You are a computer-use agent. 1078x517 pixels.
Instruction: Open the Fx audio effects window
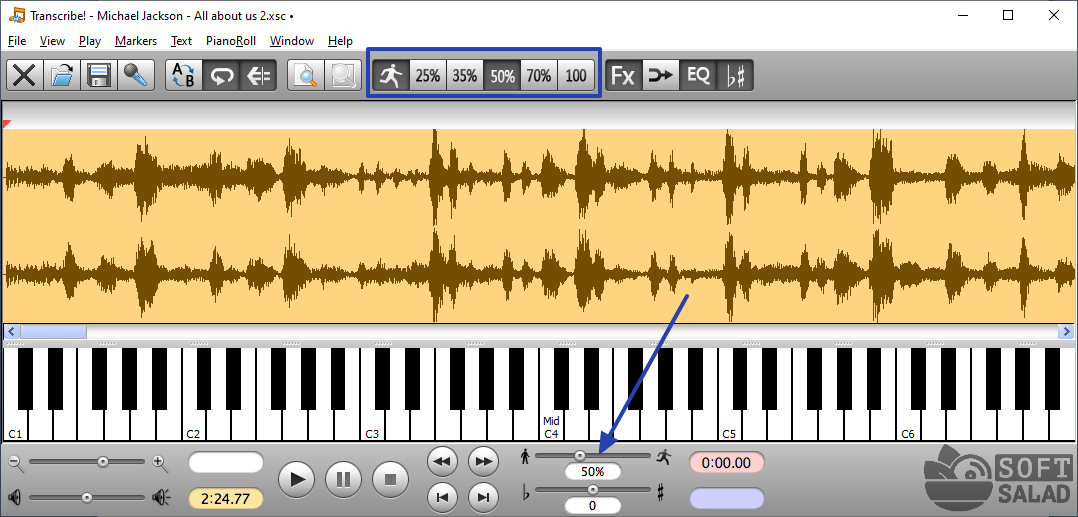(624, 75)
